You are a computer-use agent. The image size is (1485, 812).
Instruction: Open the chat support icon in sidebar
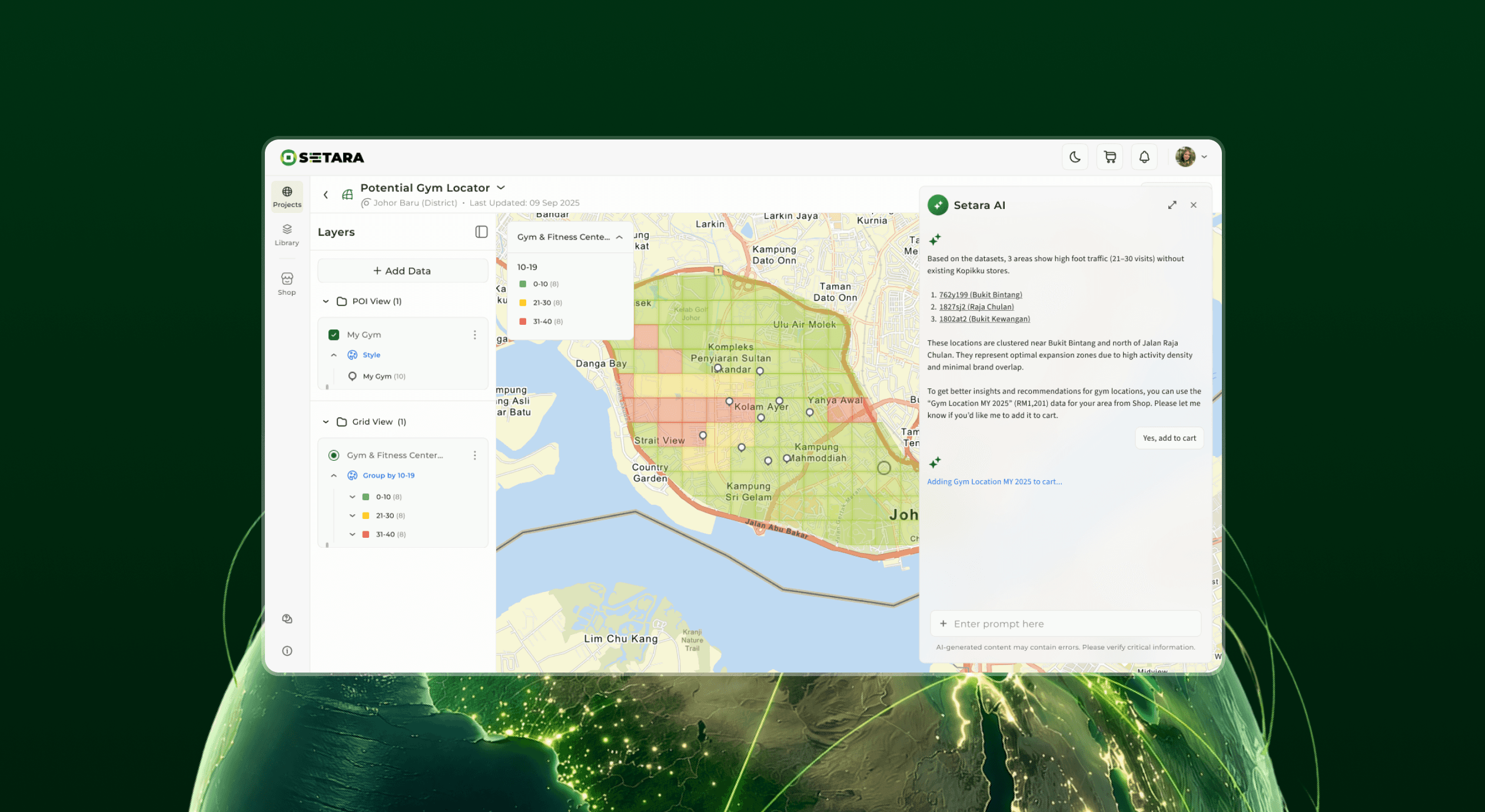click(x=287, y=619)
